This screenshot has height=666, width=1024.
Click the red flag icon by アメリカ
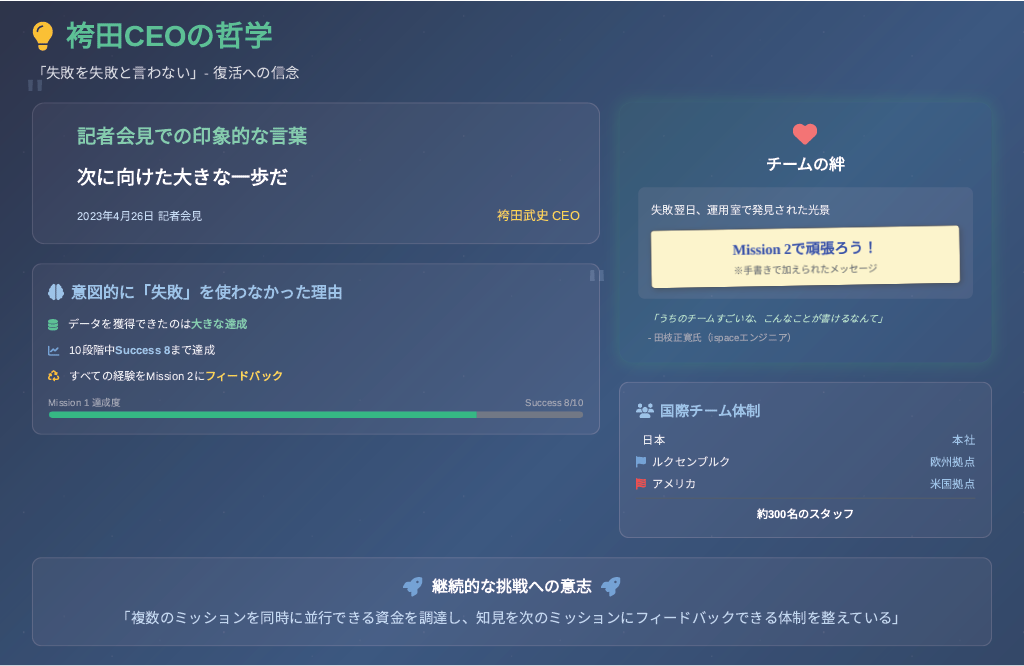[x=641, y=484]
